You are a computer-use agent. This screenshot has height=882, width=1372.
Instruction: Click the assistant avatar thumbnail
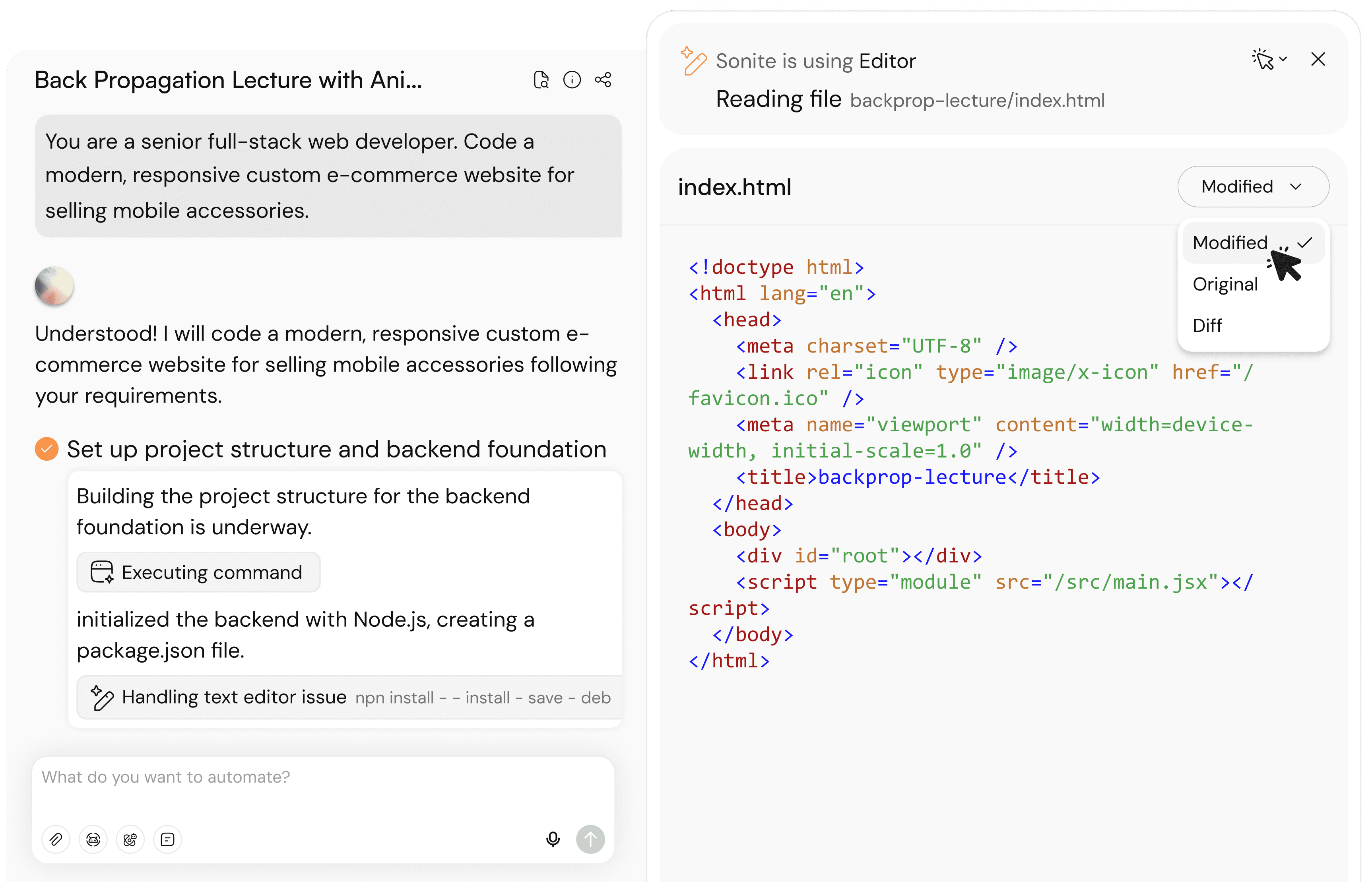[x=54, y=286]
